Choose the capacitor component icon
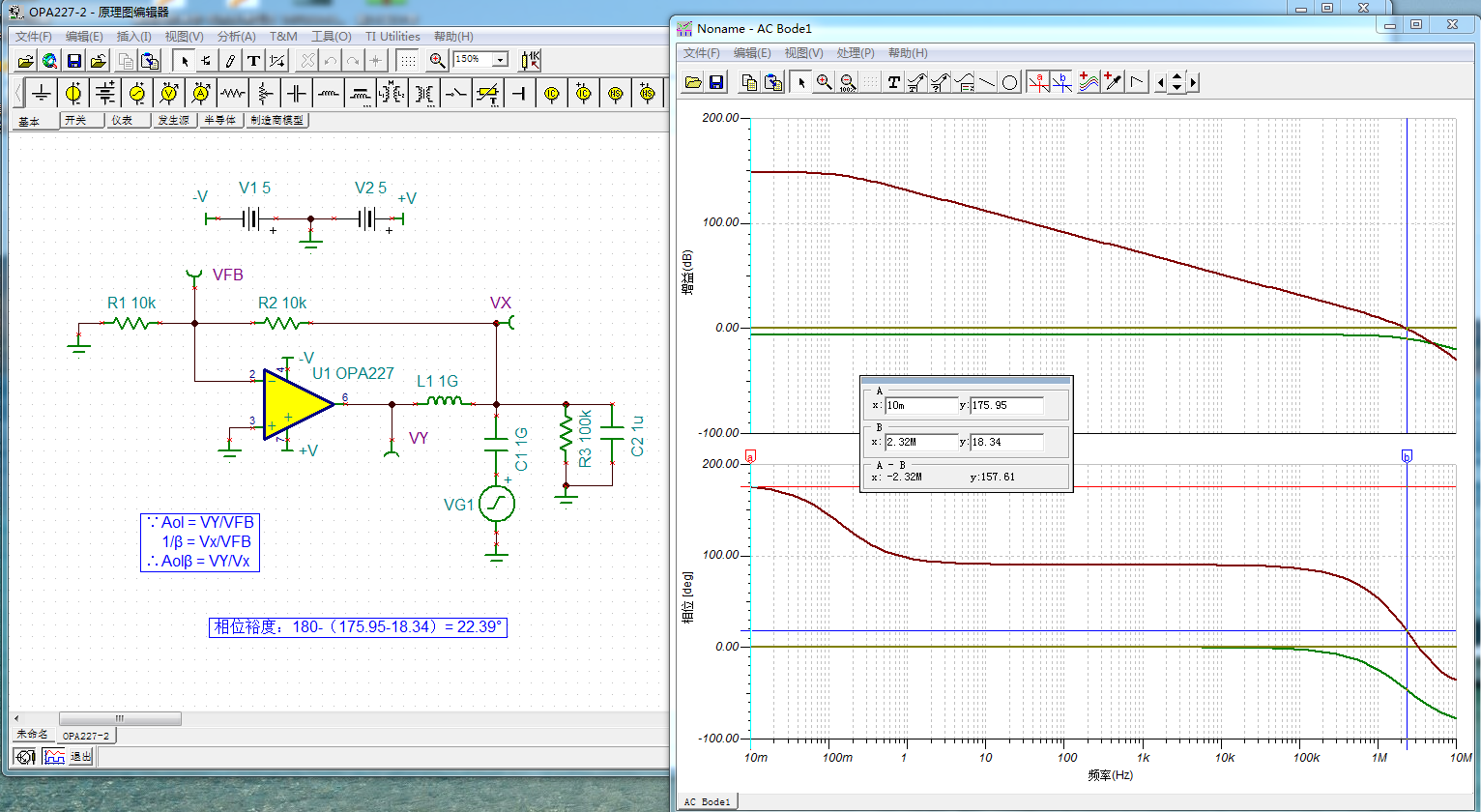1481x812 pixels. tap(297, 93)
